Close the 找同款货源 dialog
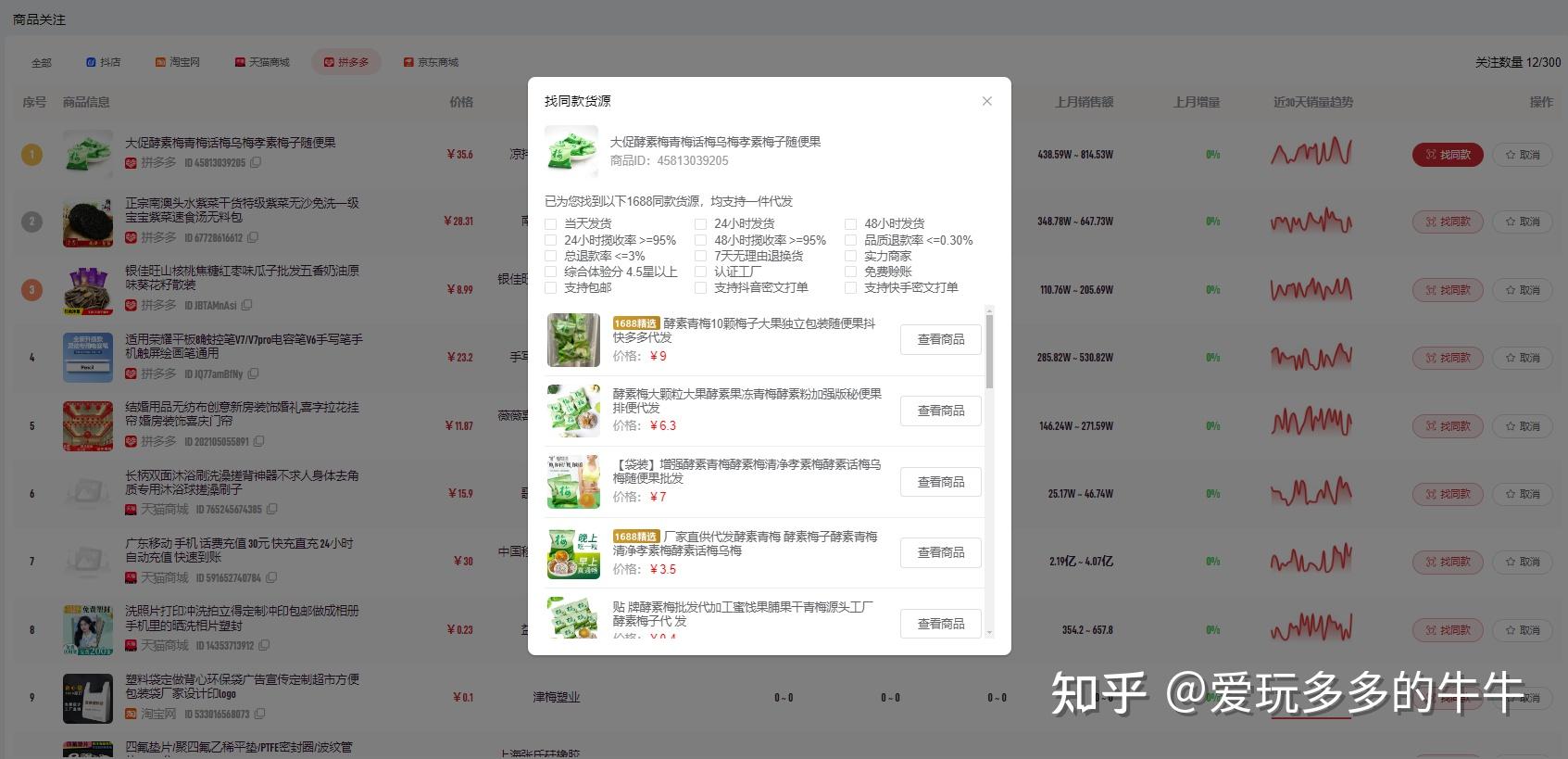The height and width of the screenshot is (759, 1568). click(x=986, y=101)
